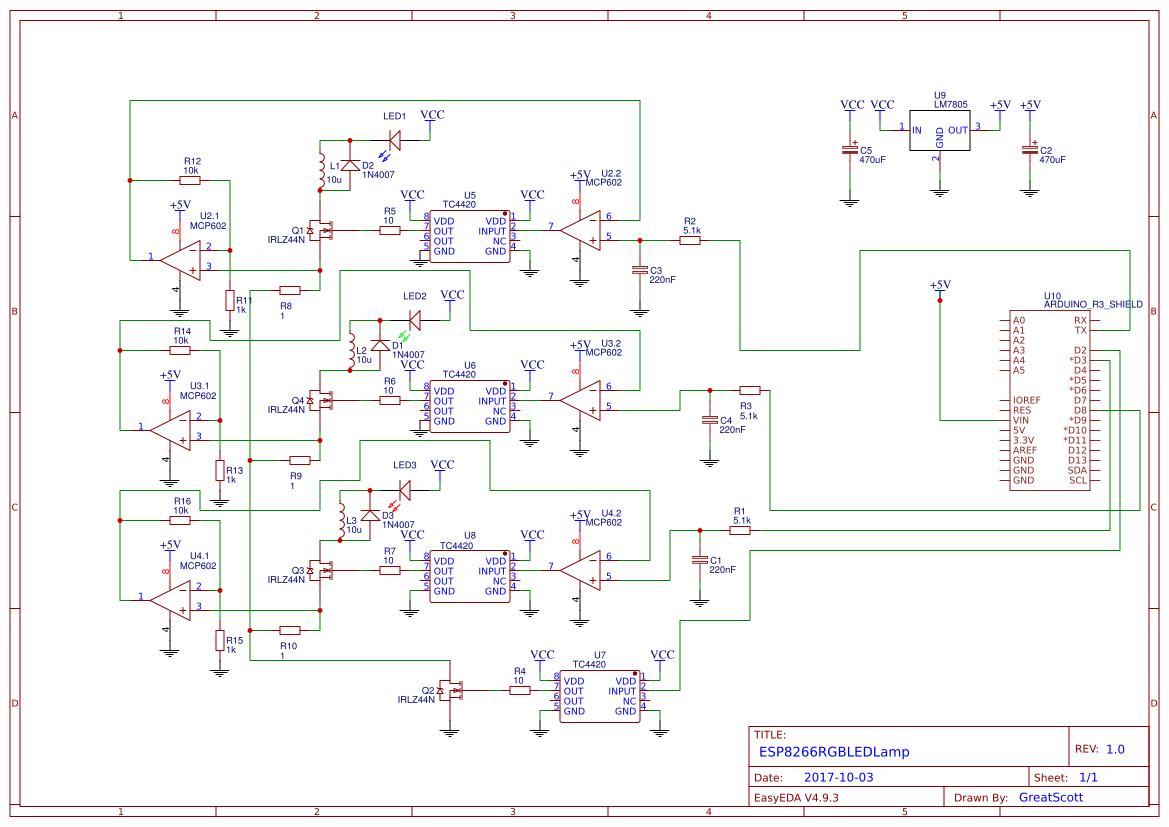Click the EasyEDA V4.9.3 label
The height and width of the screenshot is (827, 1169).
click(x=796, y=797)
